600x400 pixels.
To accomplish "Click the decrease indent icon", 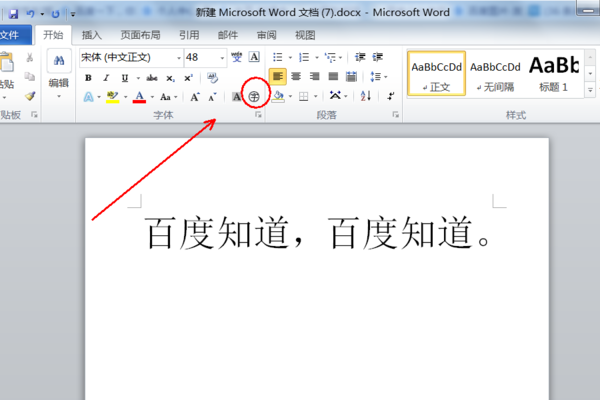I will point(360,57).
